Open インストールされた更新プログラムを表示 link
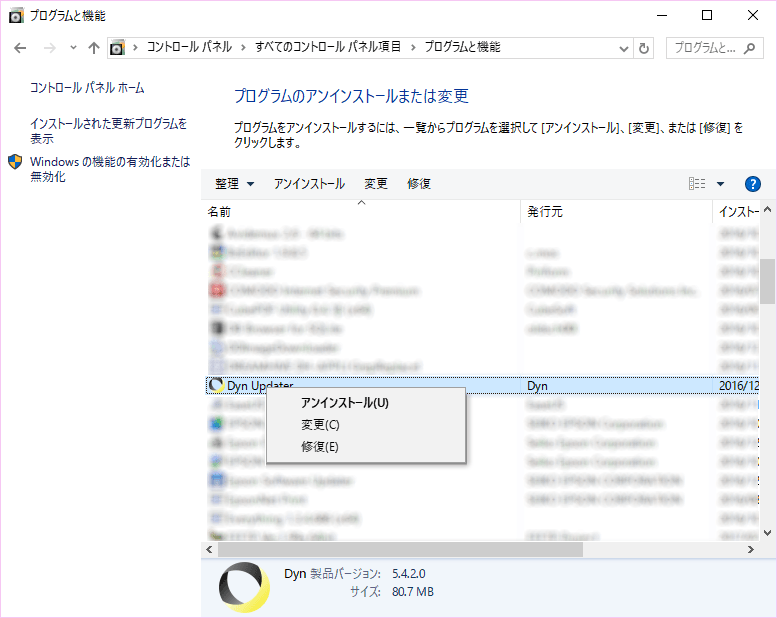This screenshot has width=777, height=618. click(108, 131)
